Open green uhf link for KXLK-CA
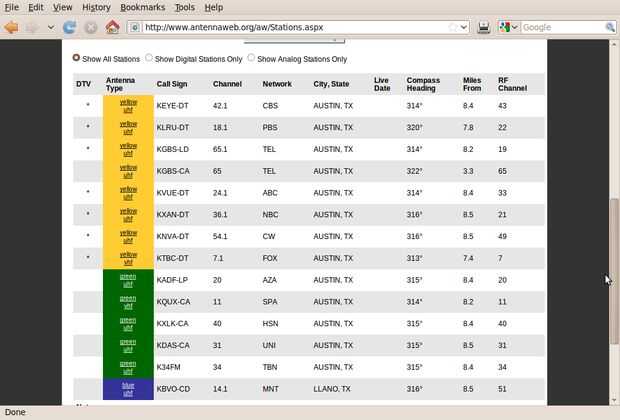The height and width of the screenshot is (420, 620). [128, 324]
